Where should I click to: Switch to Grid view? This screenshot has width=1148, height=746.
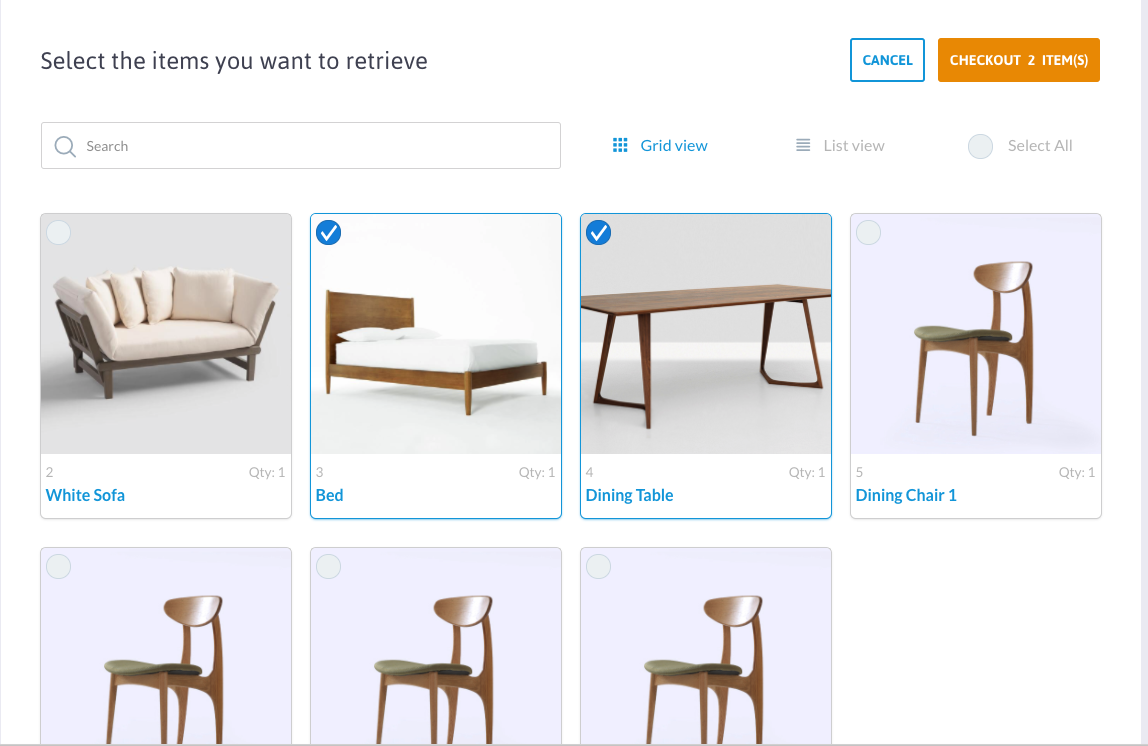point(673,145)
